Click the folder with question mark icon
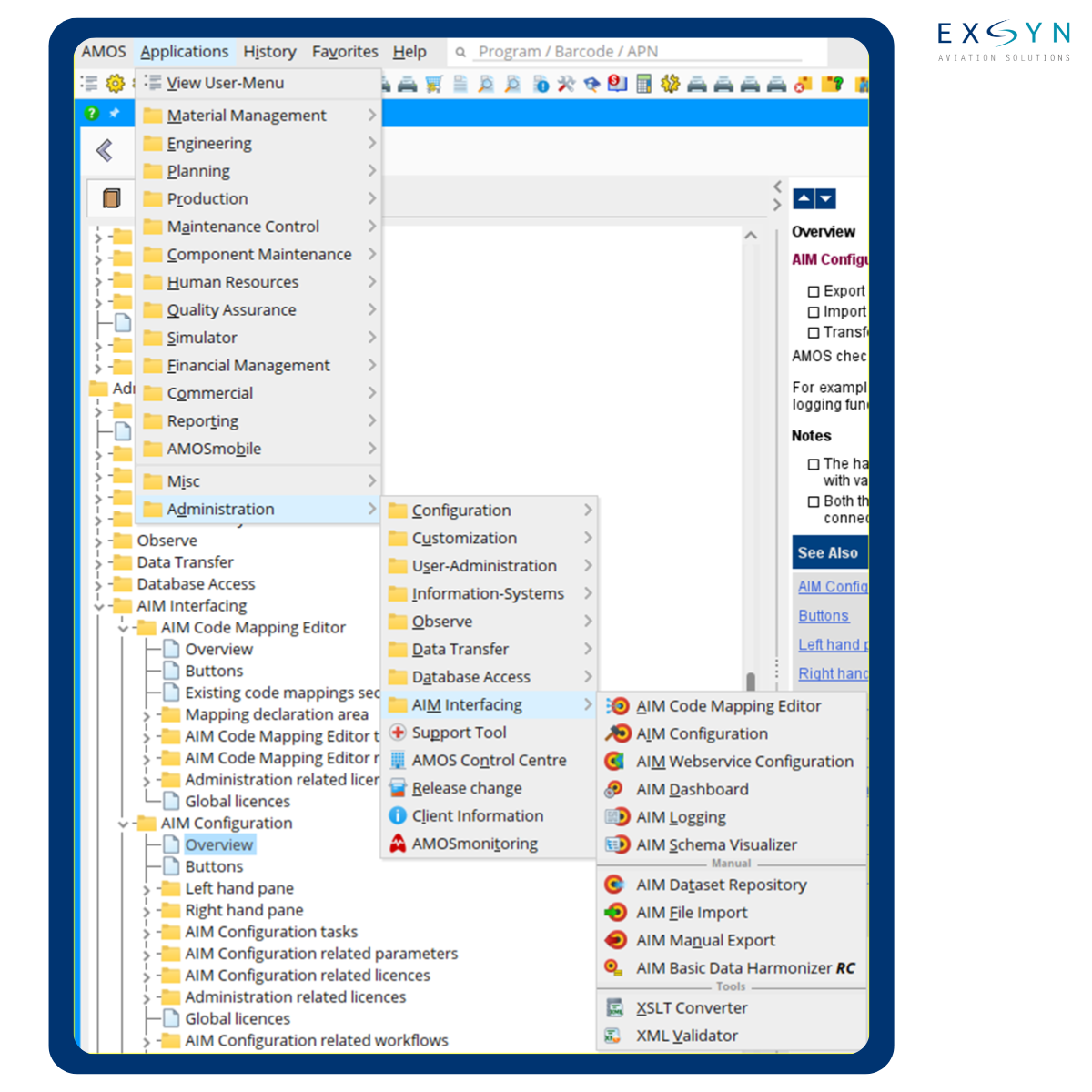 [832, 84]
